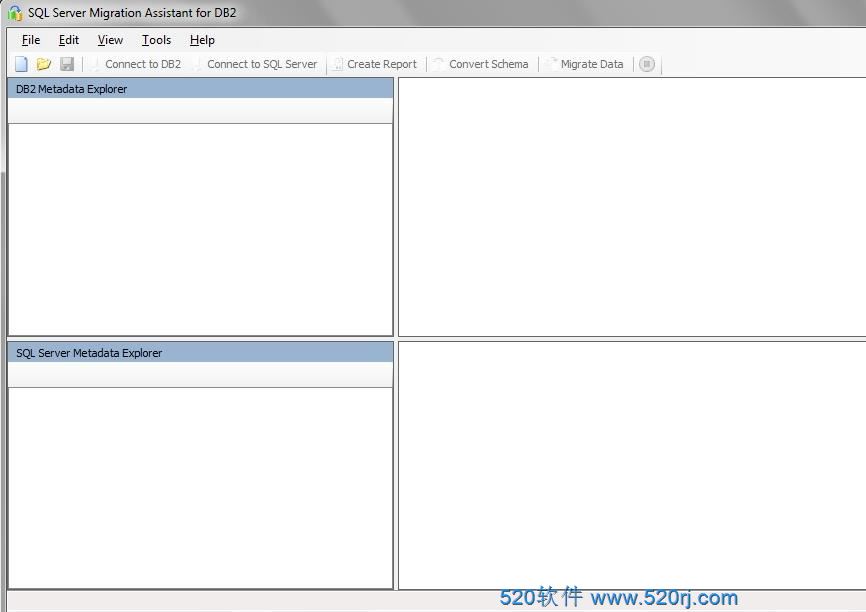Click the Save Project disk icon
This screenshot has height=612, width=866.
[67, 64]
